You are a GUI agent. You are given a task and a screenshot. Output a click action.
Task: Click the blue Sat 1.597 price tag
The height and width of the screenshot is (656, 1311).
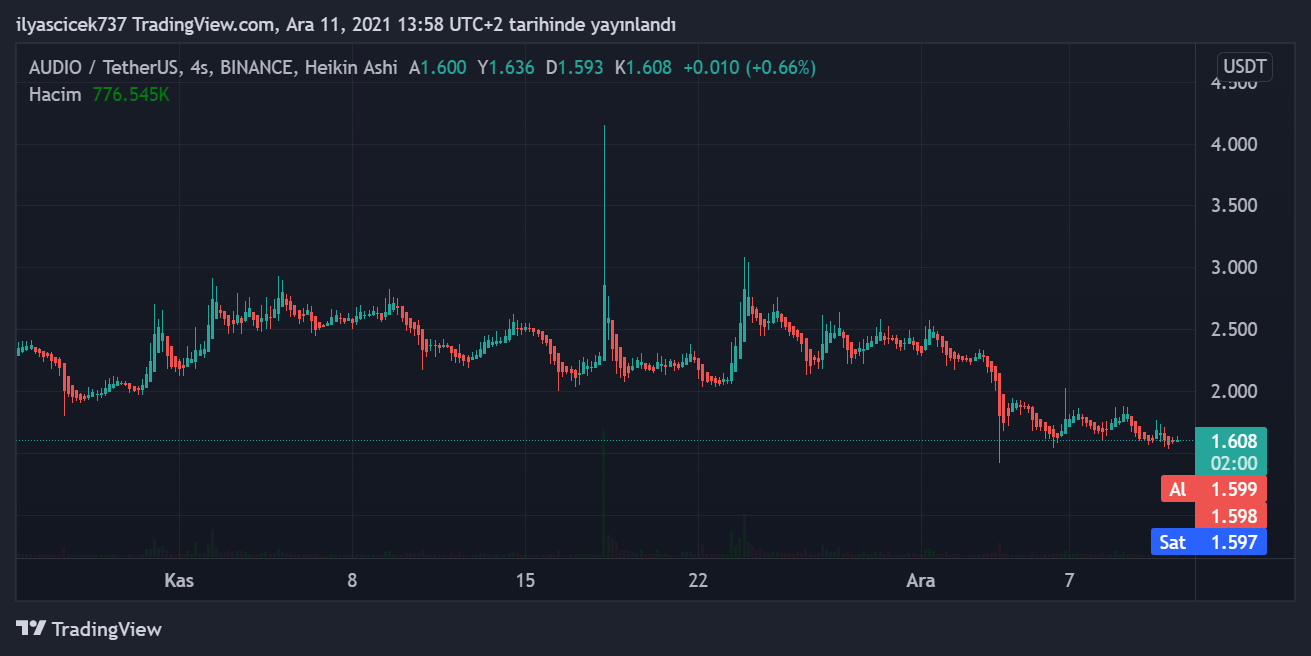pyautogui.click(x=1208, y=542)
